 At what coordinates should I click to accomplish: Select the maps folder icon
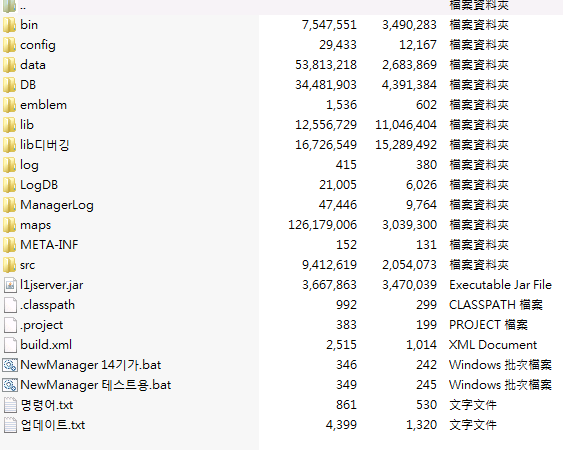tap(9, 225)
